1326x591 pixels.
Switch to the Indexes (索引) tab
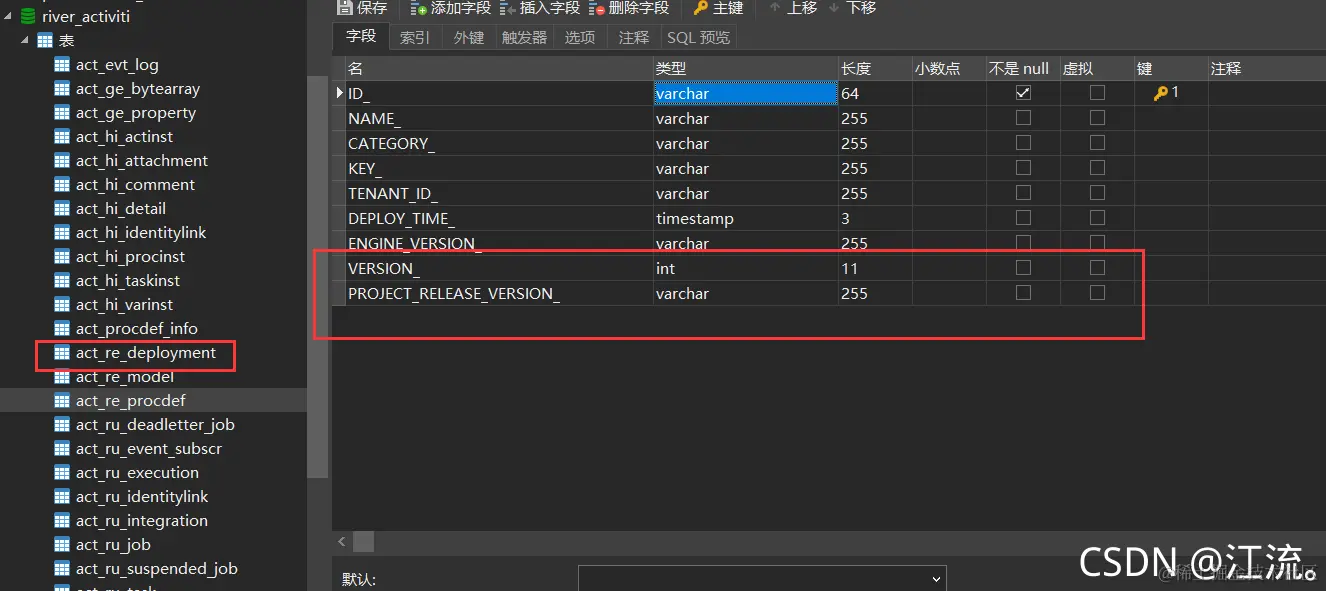pos(415,37)
